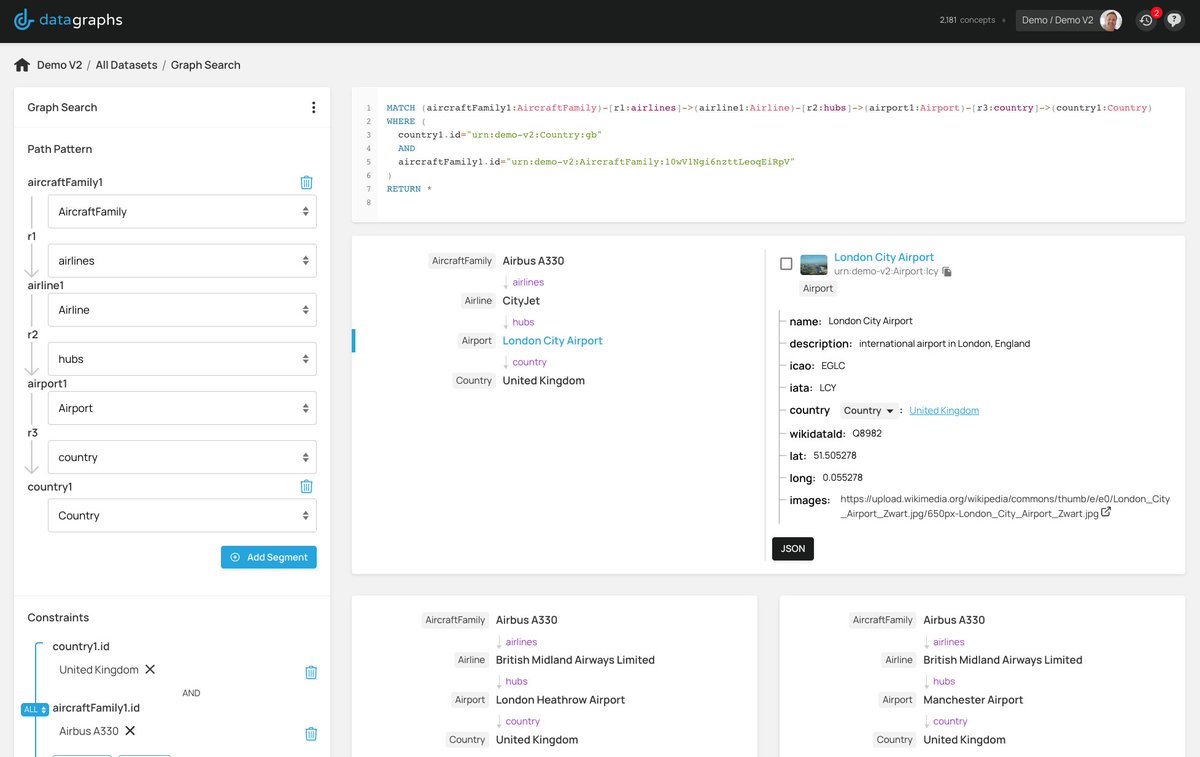The width and height of the screenshot is (1200, 757).
Task: Click the Airport type tag in detail
Action: pyautogui.click(x=818, y=288)
